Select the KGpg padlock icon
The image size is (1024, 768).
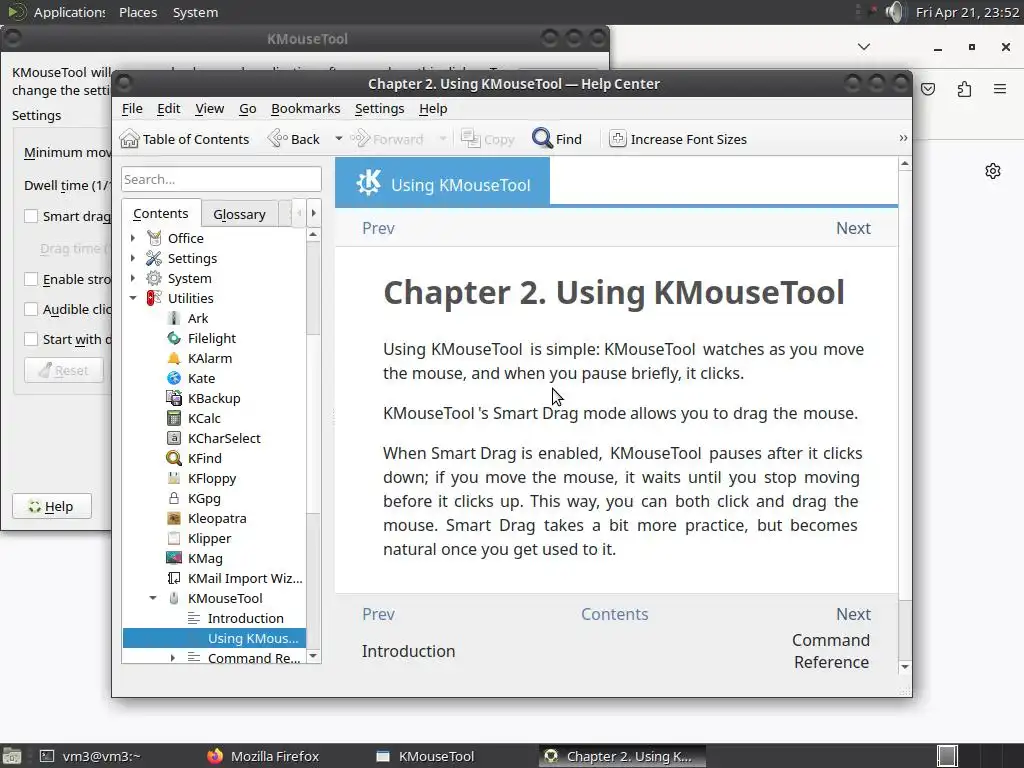pos(174,498)
